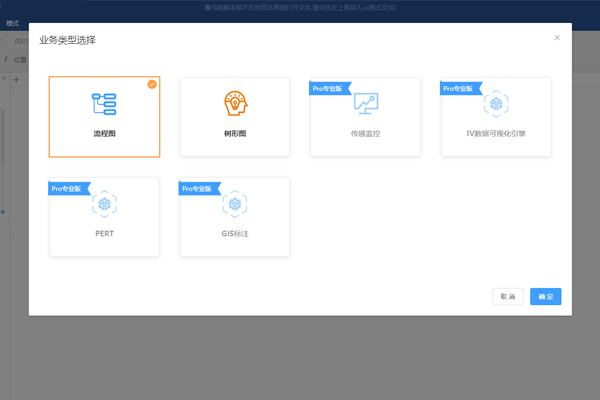Screen dimensions: 600x400
Task: Select the PERT hexagon icon
Action: click(104, 204)
